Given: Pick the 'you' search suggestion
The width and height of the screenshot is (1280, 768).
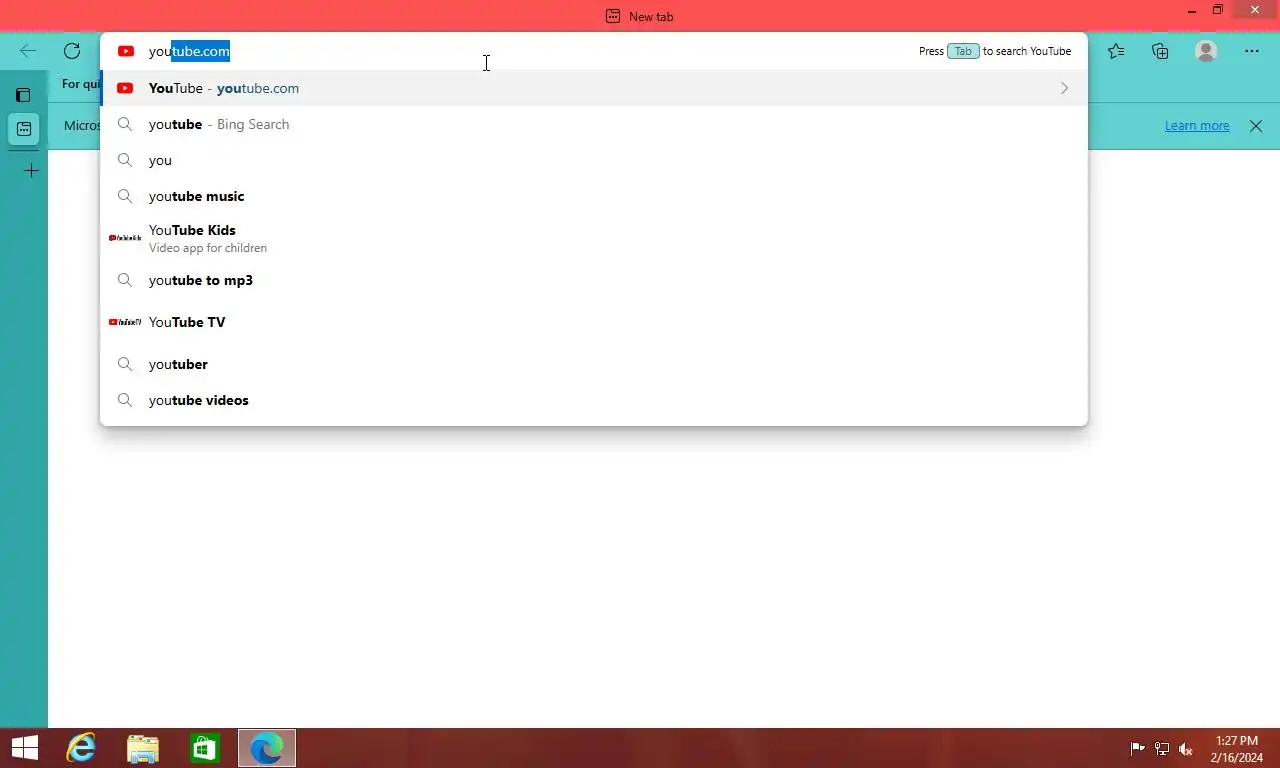Looking at the screenshot, I should tap(594, 160).
